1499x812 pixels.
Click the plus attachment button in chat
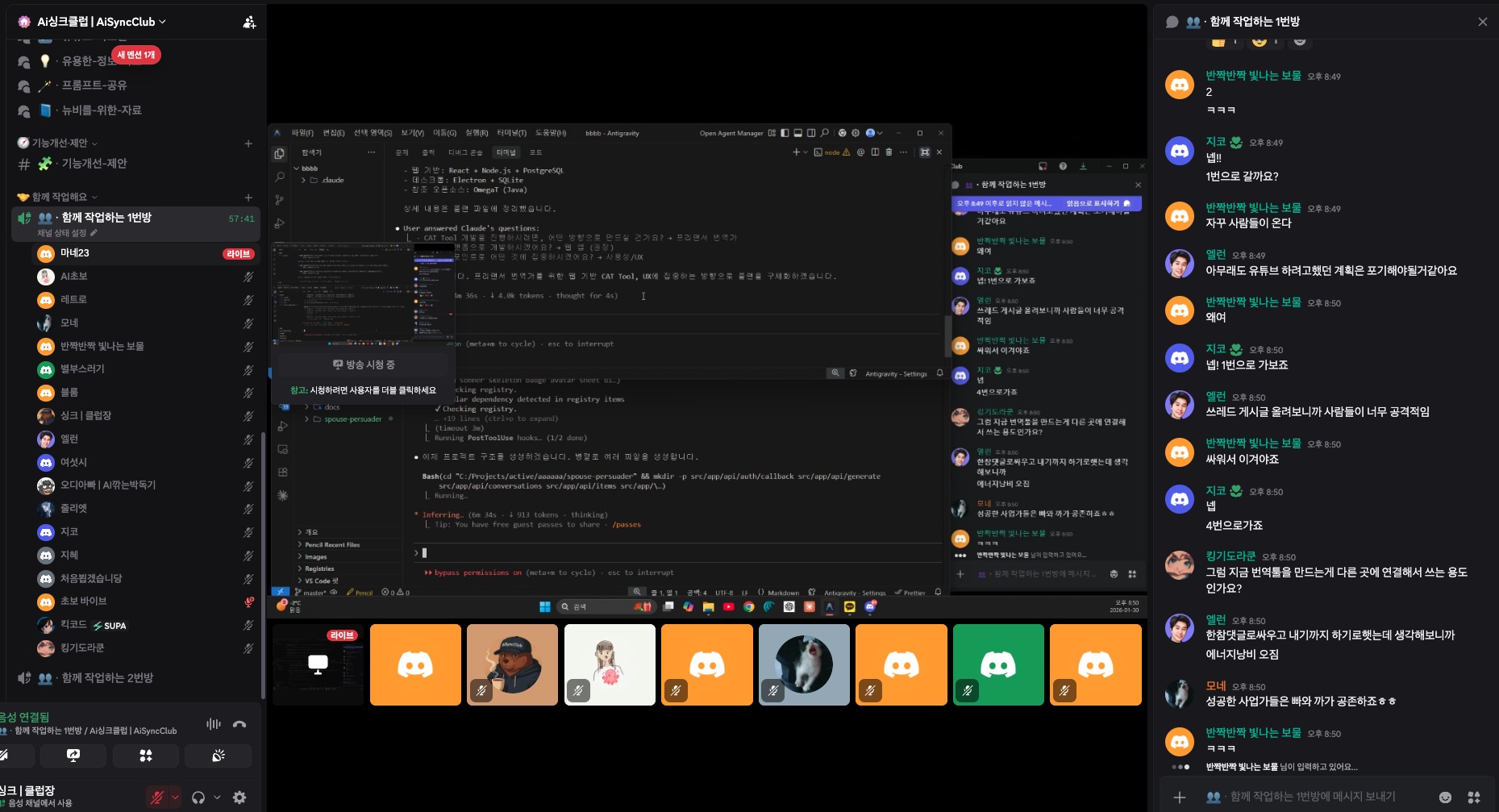(1179, 797)
